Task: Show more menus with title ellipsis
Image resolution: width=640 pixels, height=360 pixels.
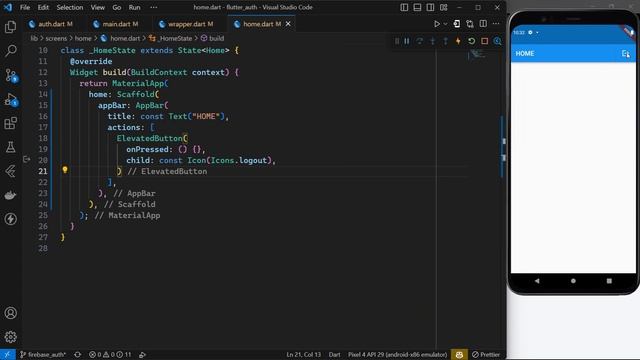Action: tap(153, 7)
